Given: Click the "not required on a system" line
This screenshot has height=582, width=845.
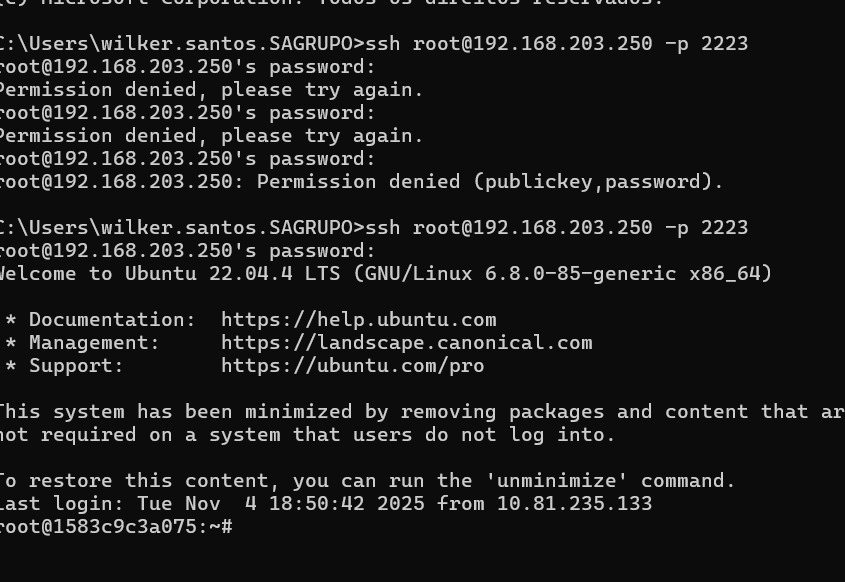Looking at the screenshot, I should (x=140, y=435).
